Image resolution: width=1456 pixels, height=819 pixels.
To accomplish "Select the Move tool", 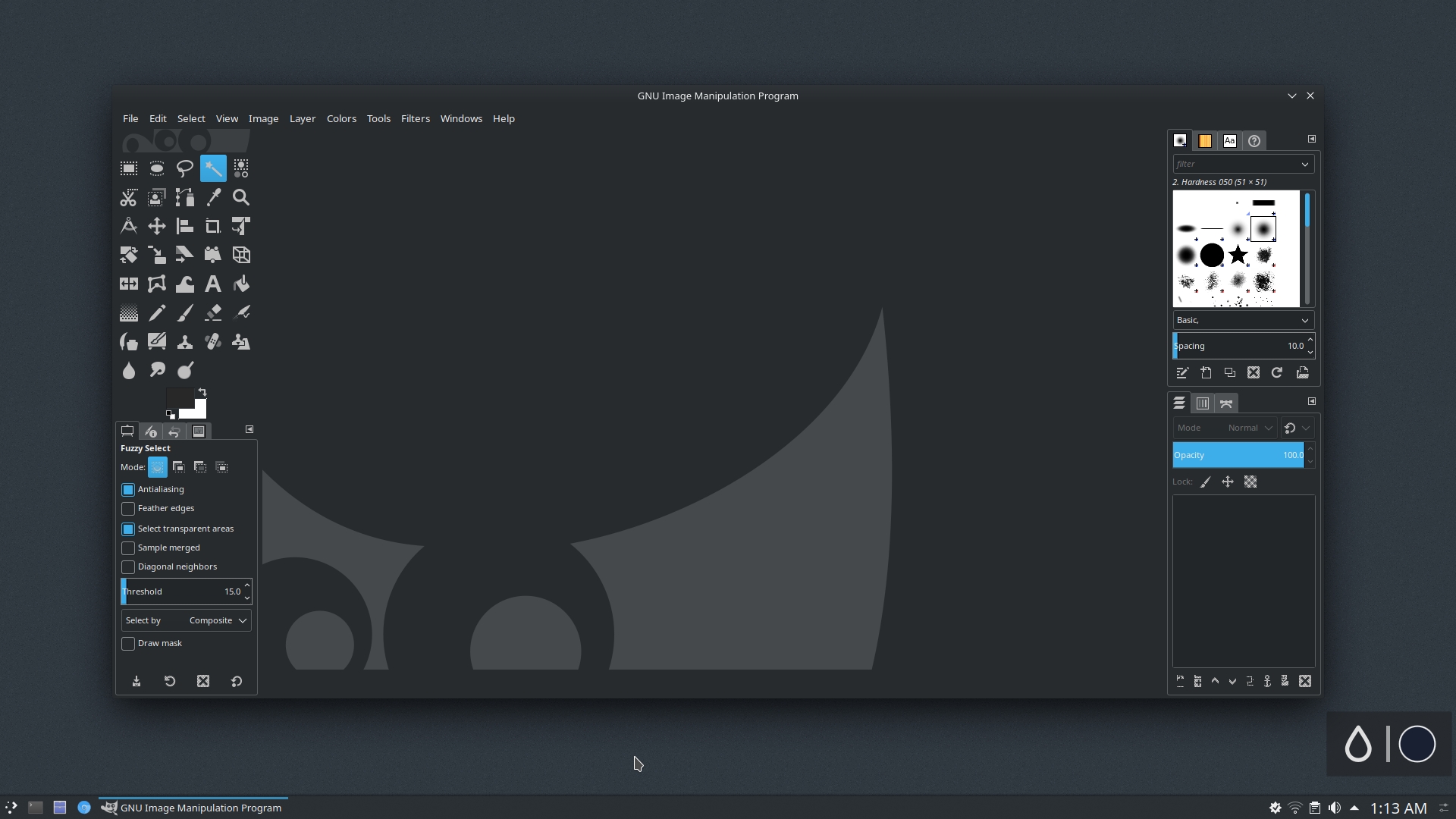I will [157, 226].
